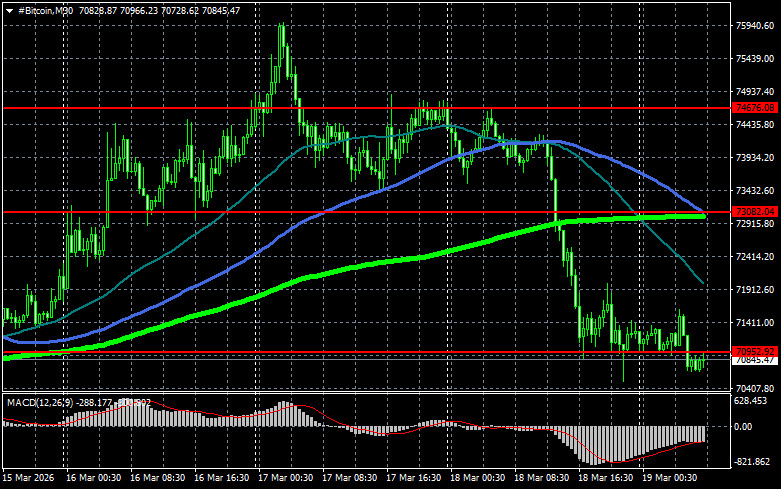Viewport: 781px width, 489px height.
Task: Click the 72414.20 price axis label
Action: (x=755, y=256)
